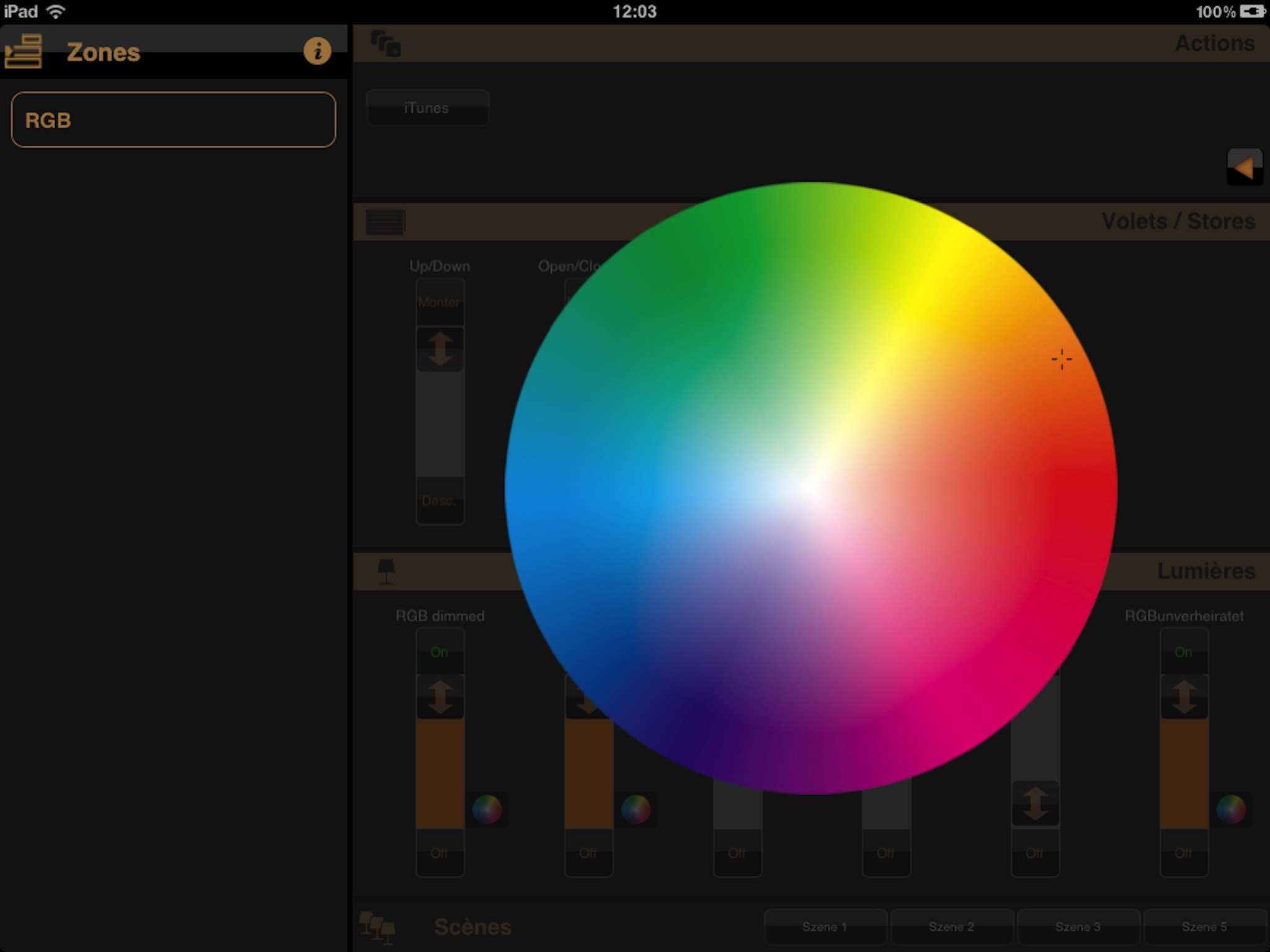
Task: Select the RGB zone
Action: coord(174,120)
